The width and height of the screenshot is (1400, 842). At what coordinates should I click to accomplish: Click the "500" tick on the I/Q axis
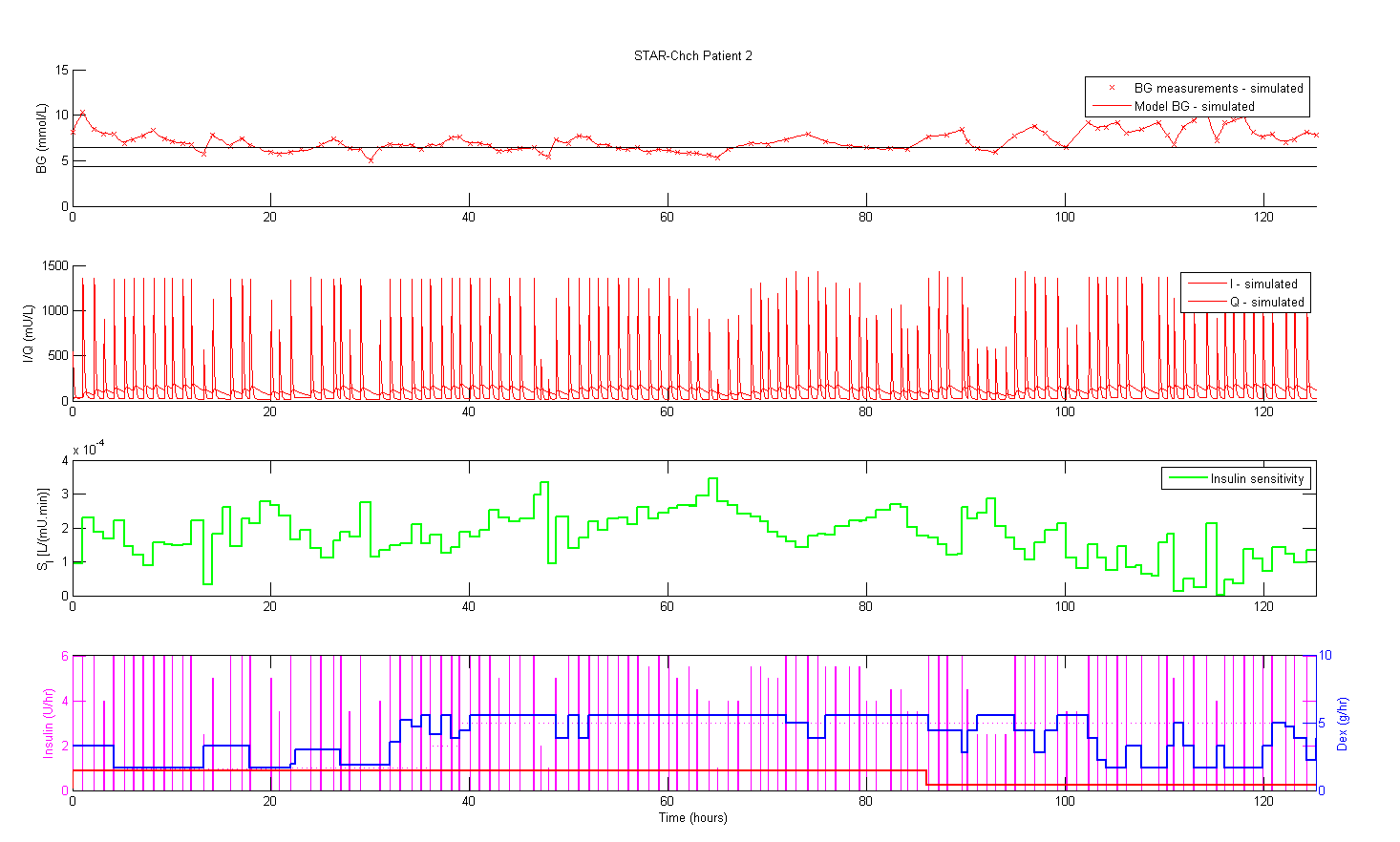point(59,356)
